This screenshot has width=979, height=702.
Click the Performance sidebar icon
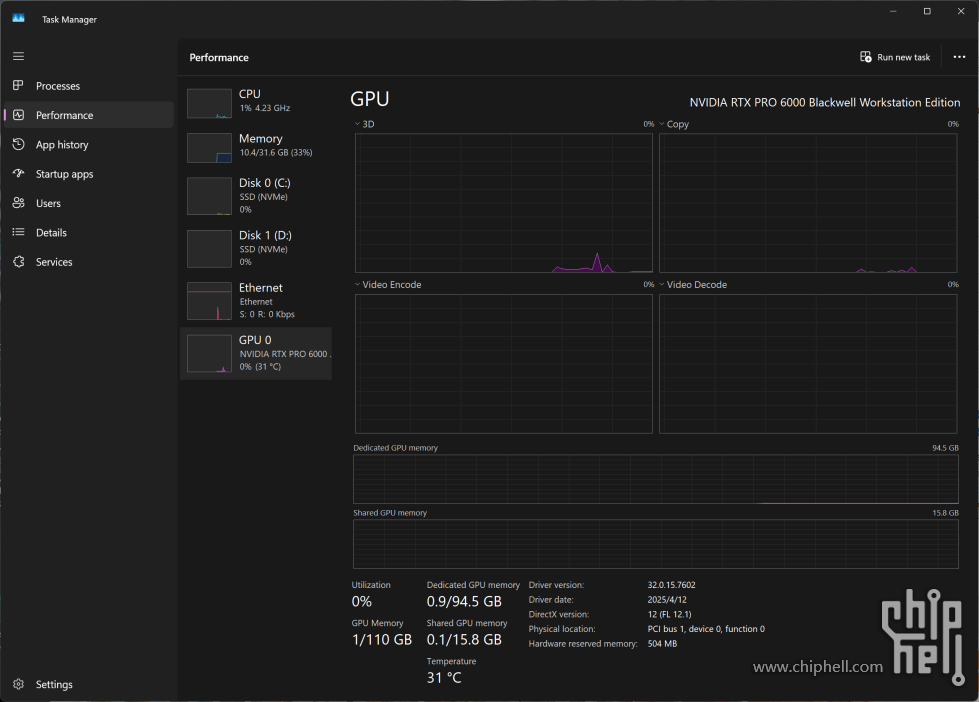click(18, 115)
